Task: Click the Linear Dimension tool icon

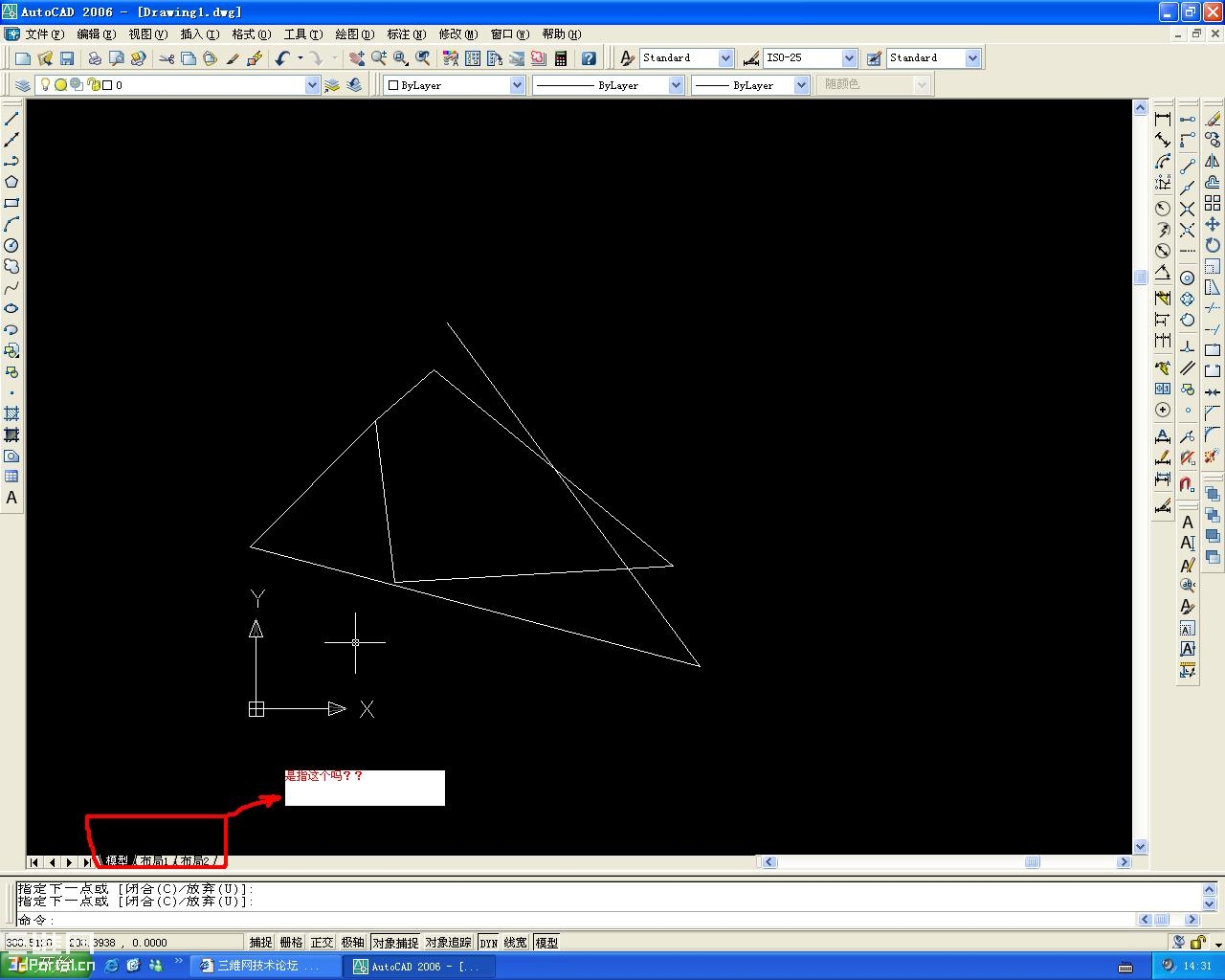Action: click(x=1163, y=119)
